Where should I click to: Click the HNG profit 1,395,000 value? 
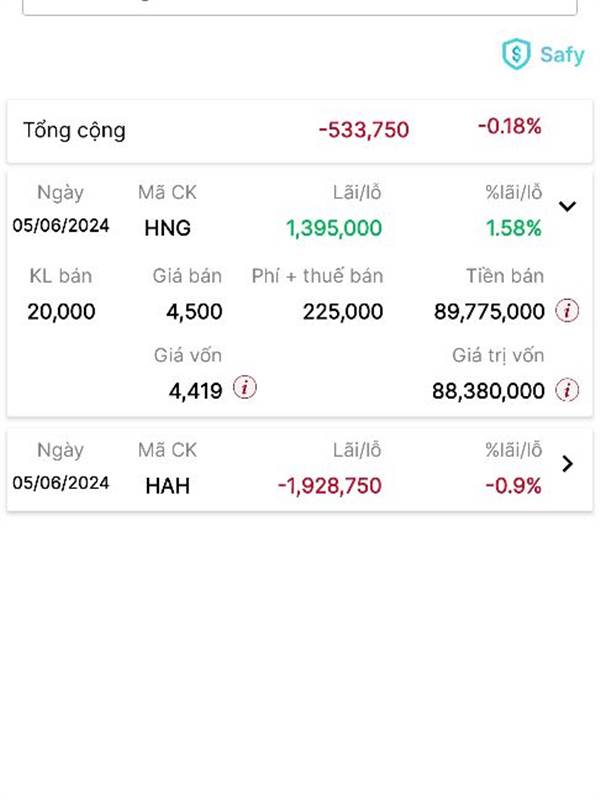coord(334,228)
